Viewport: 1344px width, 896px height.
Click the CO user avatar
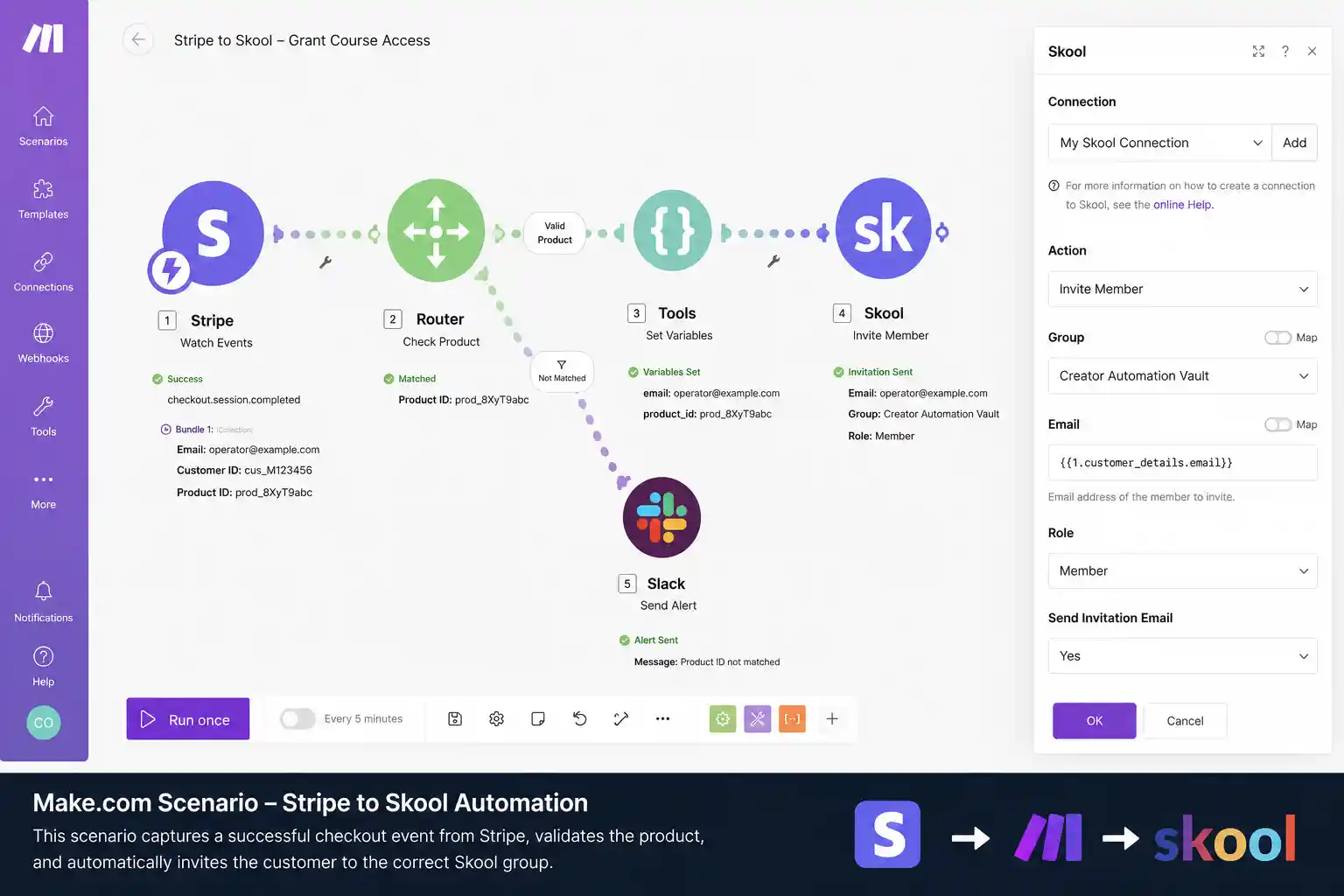43,723
